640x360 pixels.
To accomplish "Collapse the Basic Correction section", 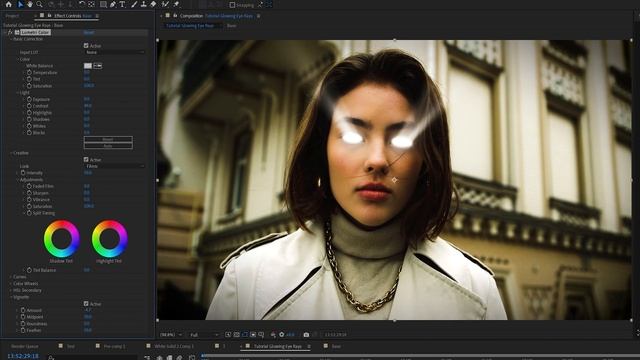I will 11,39.
